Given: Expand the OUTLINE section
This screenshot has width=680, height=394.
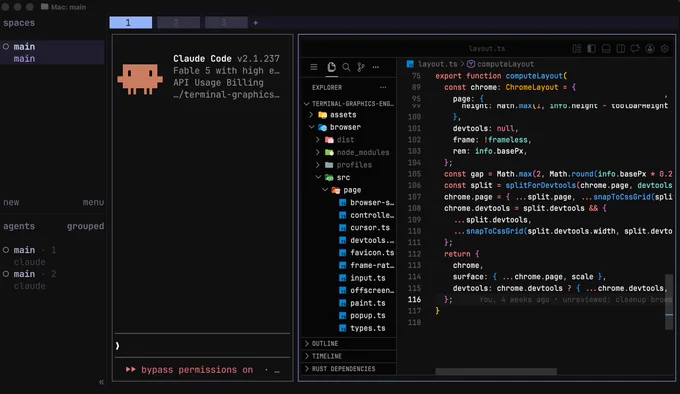Looking at the screenshot, I should 348,343.
